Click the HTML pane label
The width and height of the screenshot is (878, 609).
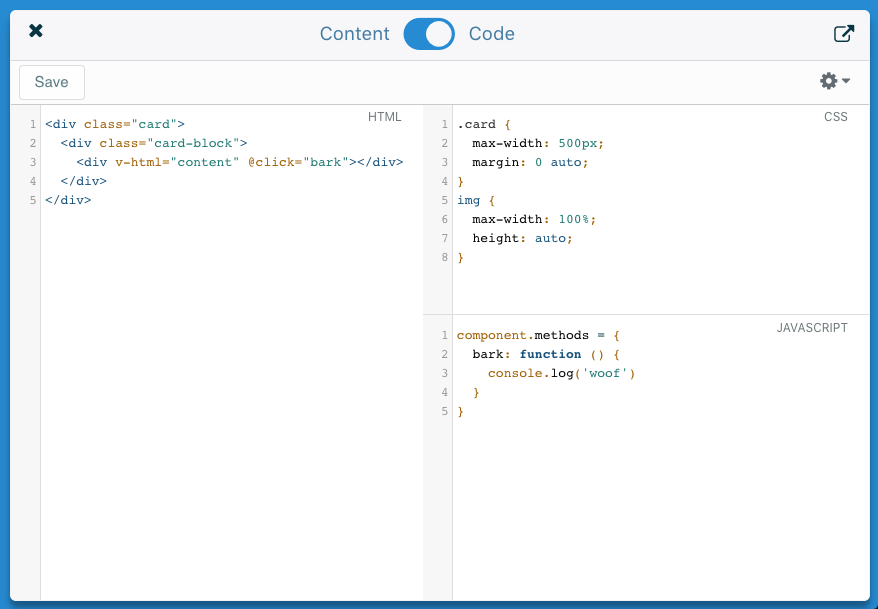tap(385, 116)
